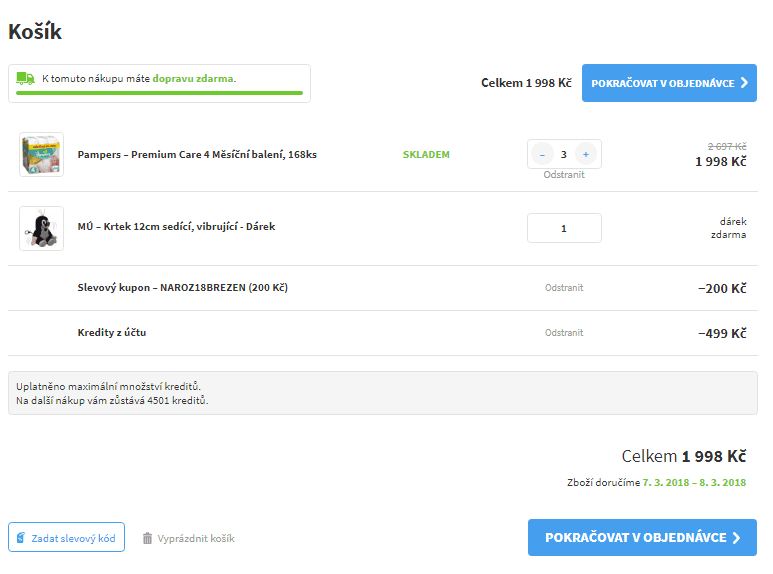Decrease Pampers quantity with minus button

click(x=542, y=154)
